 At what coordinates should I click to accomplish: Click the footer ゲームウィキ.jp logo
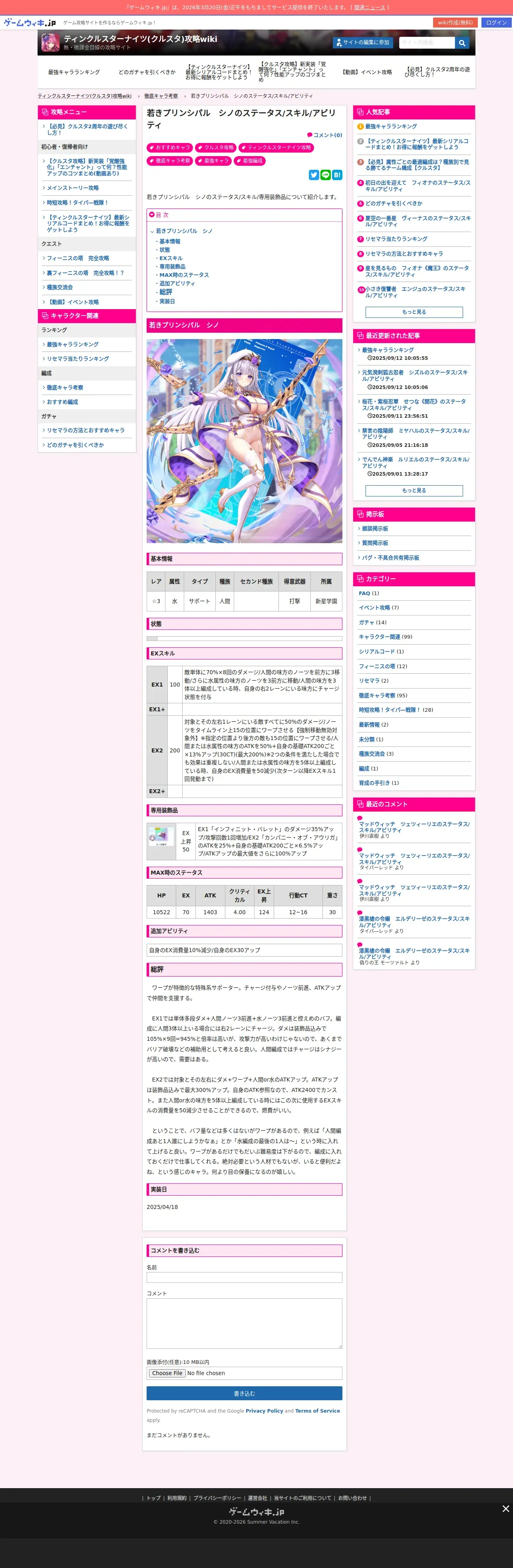pyautogui.click(x=256, y=1511)
